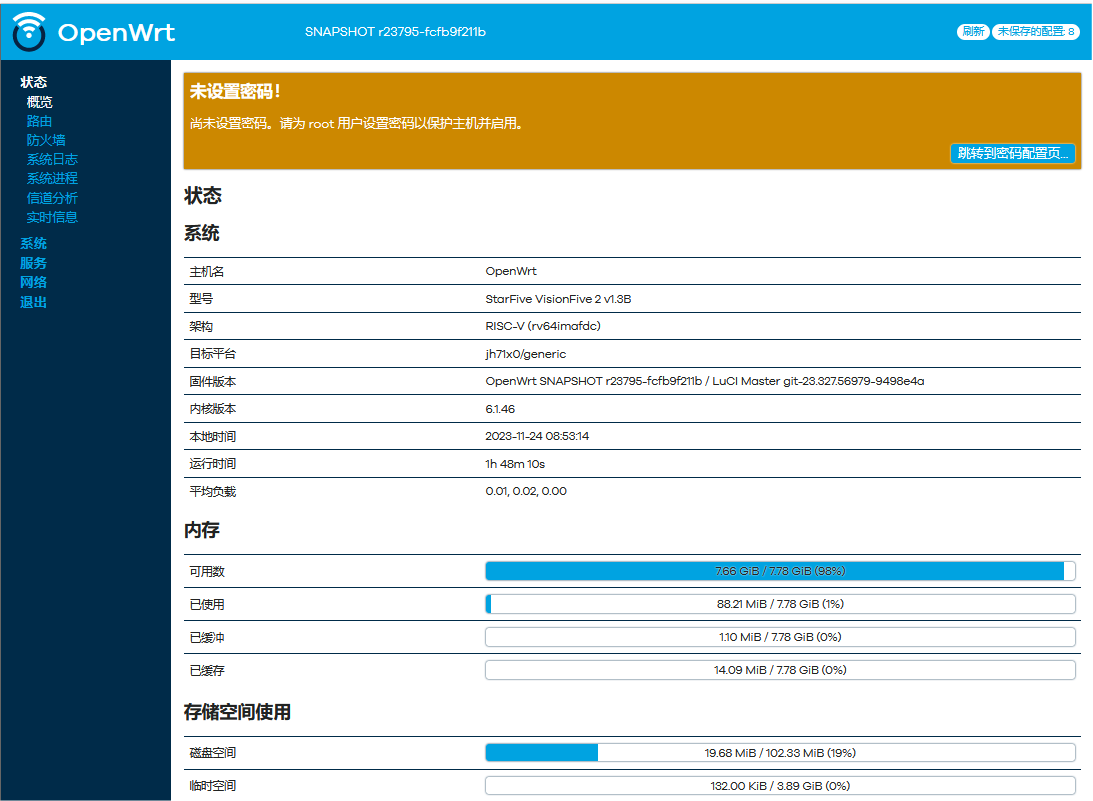The width and height of the screenshot is (1093, 801).
Task: Click the 可用数 memory progress bar
Action: click(x=780, y=571)
